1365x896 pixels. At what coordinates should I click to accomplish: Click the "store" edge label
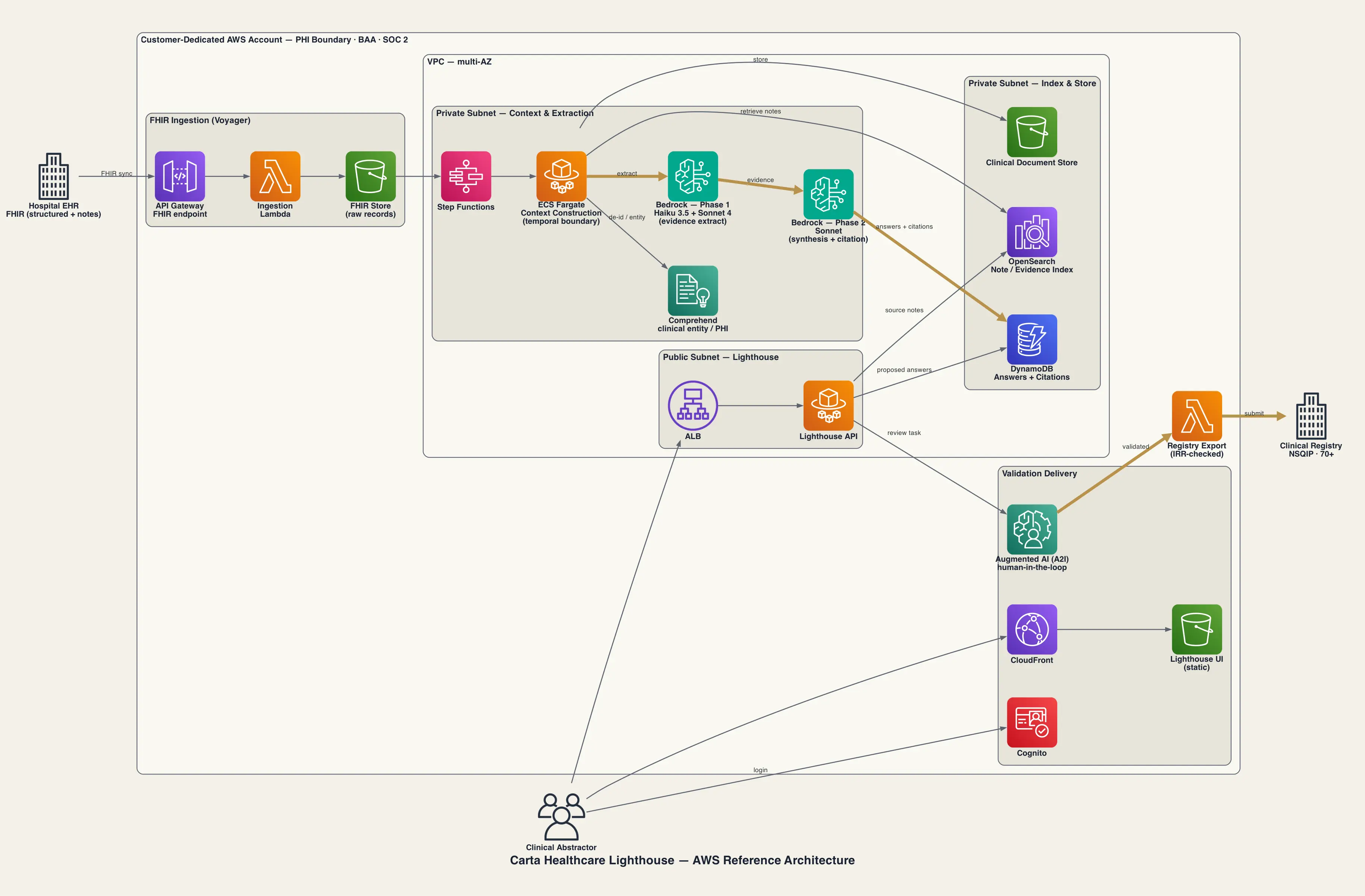pyautogui.click(x=761, y=59)
